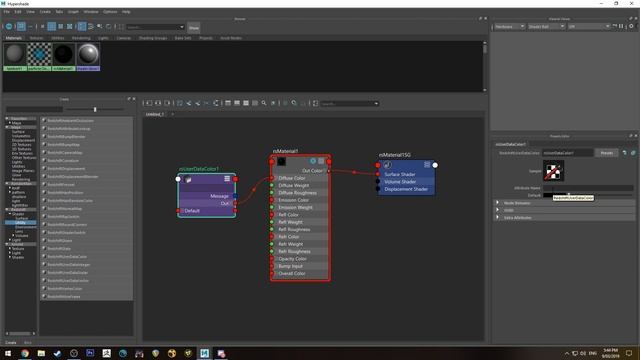Click the Presets button in Property Editor
This screenshot has width=640, height=360.
click(x=607, y=153)
